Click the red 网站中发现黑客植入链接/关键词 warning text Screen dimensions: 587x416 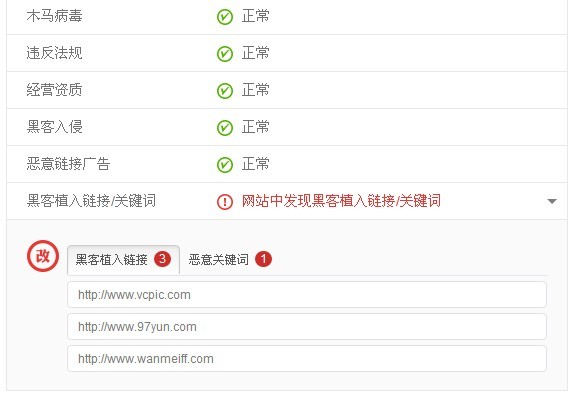click(341, 201)
